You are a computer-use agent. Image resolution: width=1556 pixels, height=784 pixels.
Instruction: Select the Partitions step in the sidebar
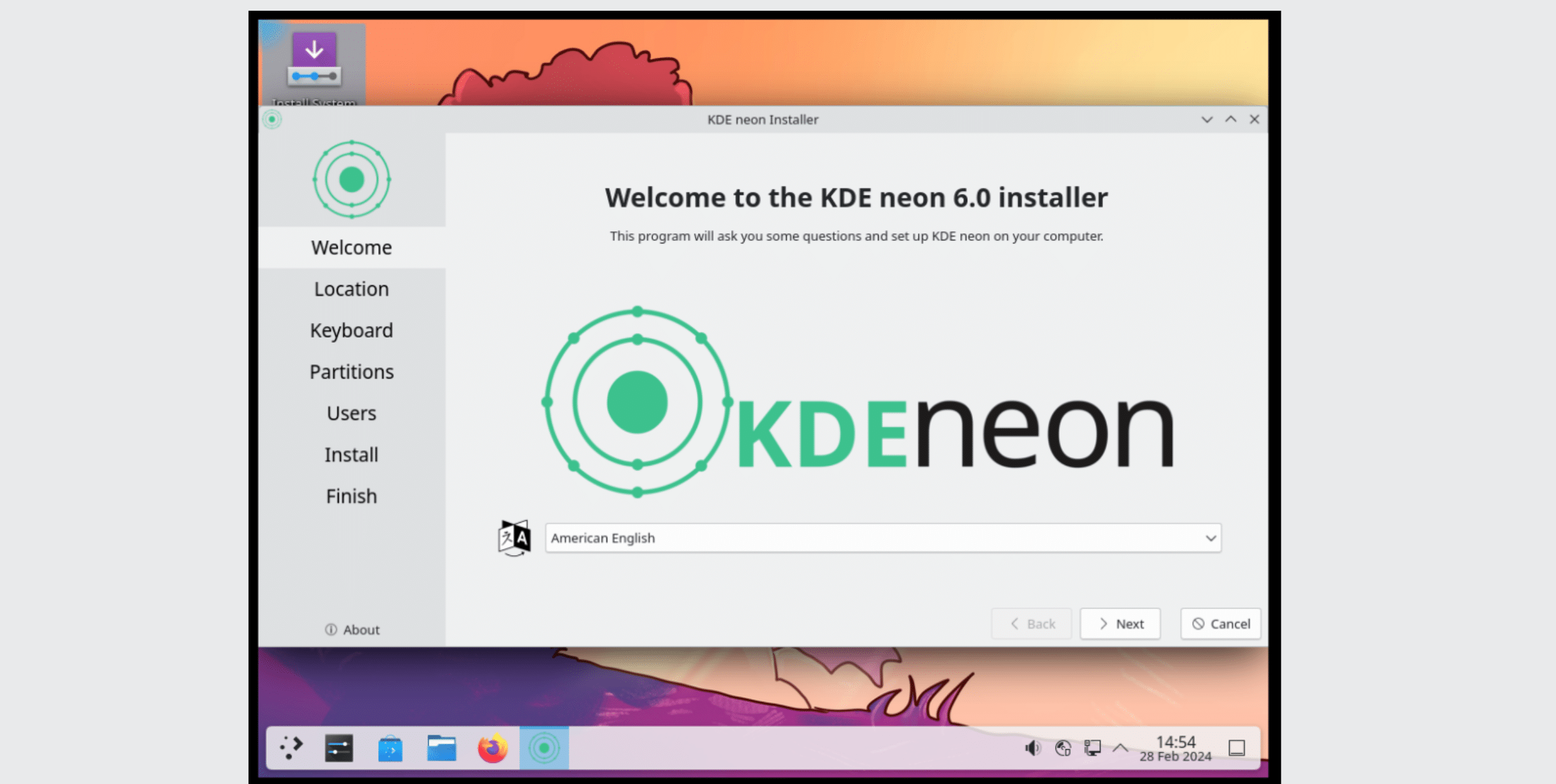pyautogui.click(x=352, y=372)
